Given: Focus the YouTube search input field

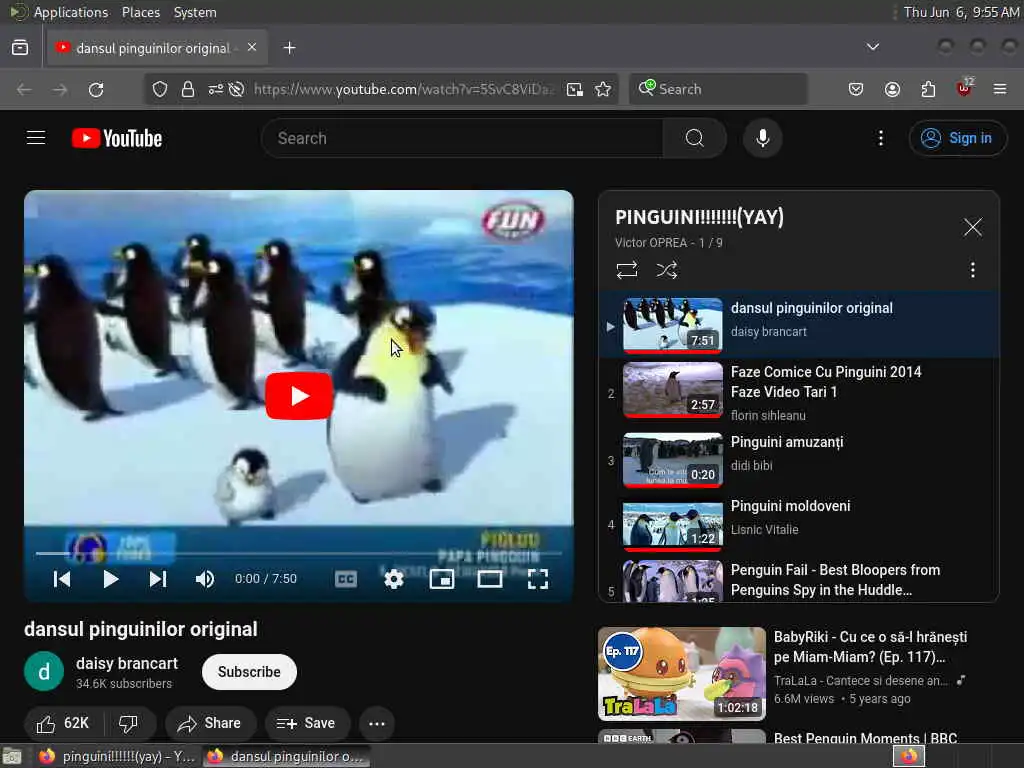Looking at the screenshot, I should (462, 138).
